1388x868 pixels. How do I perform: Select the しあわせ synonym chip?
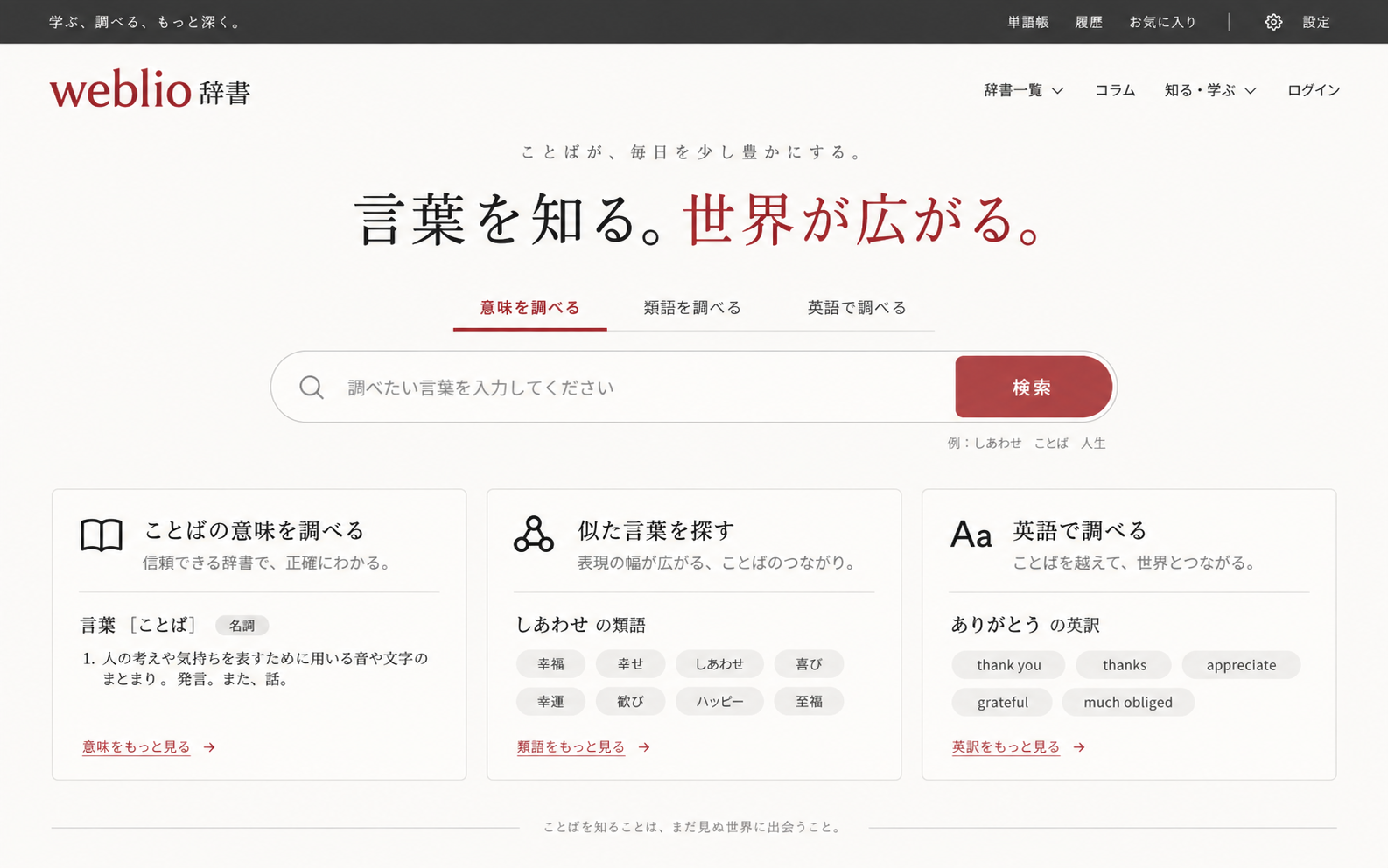pyautogui.click(x=719, y=664)
